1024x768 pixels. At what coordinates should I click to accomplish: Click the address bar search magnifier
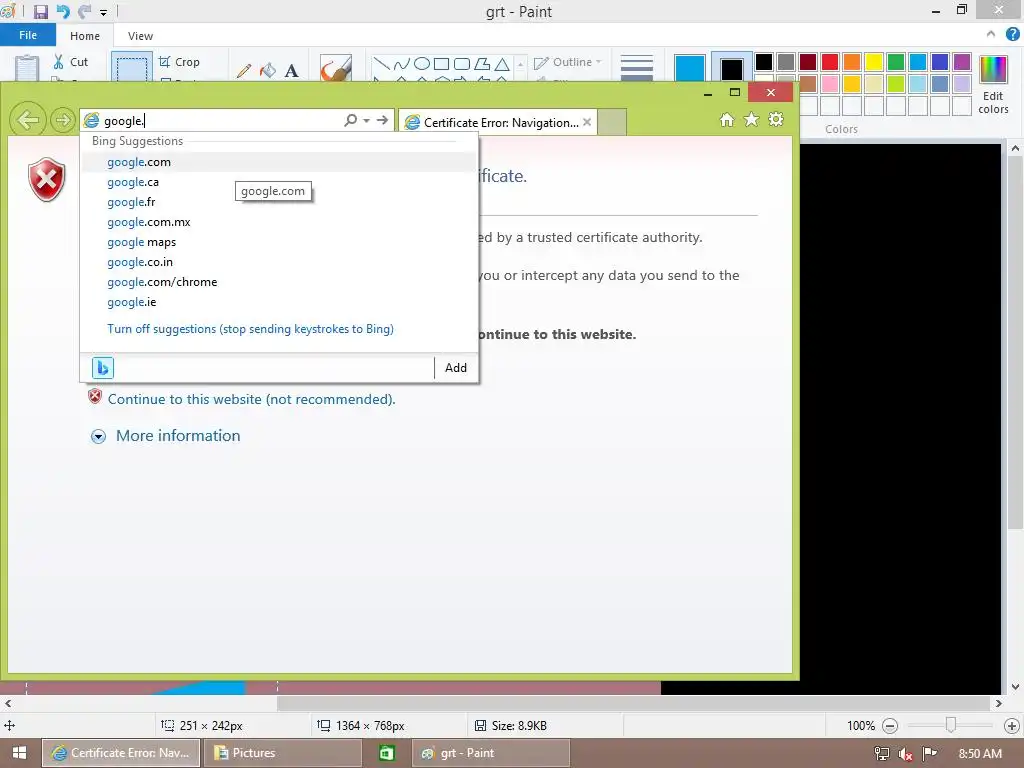click(351, 120)
